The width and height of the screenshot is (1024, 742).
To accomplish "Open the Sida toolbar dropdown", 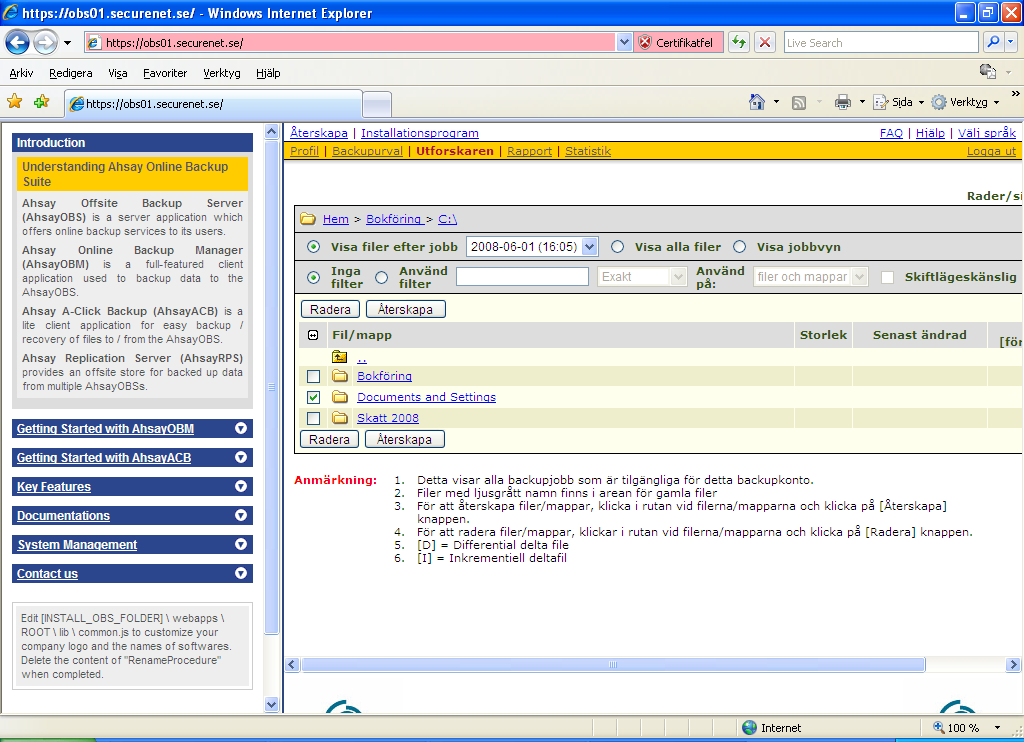I will 921,103.
